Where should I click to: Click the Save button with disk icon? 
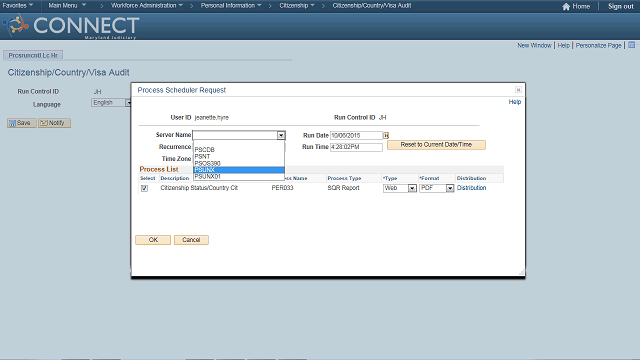21,123
